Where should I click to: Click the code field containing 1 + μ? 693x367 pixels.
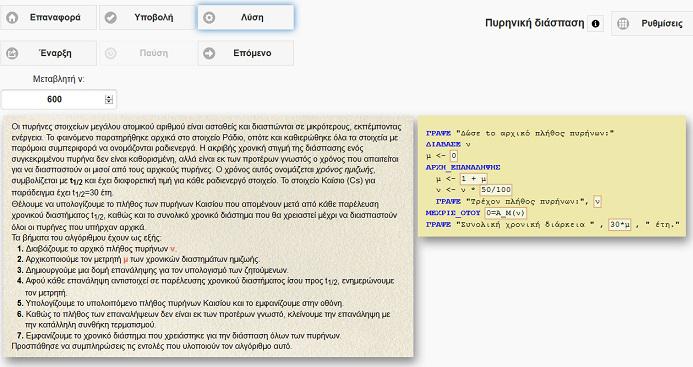pyautogui.click(x=473, y=179)
